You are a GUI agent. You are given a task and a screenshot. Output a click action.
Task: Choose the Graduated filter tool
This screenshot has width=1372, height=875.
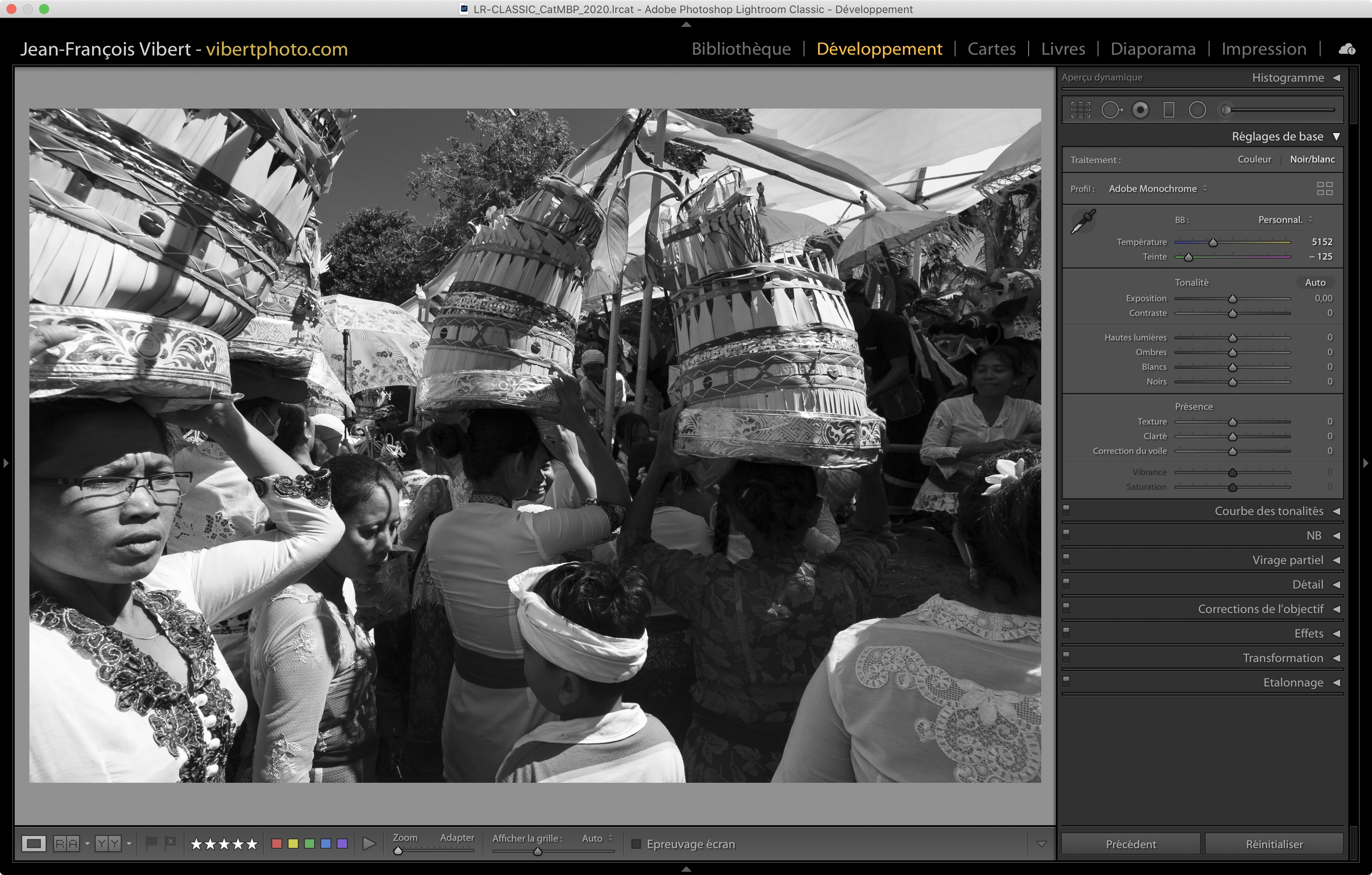click(1169, 110)
